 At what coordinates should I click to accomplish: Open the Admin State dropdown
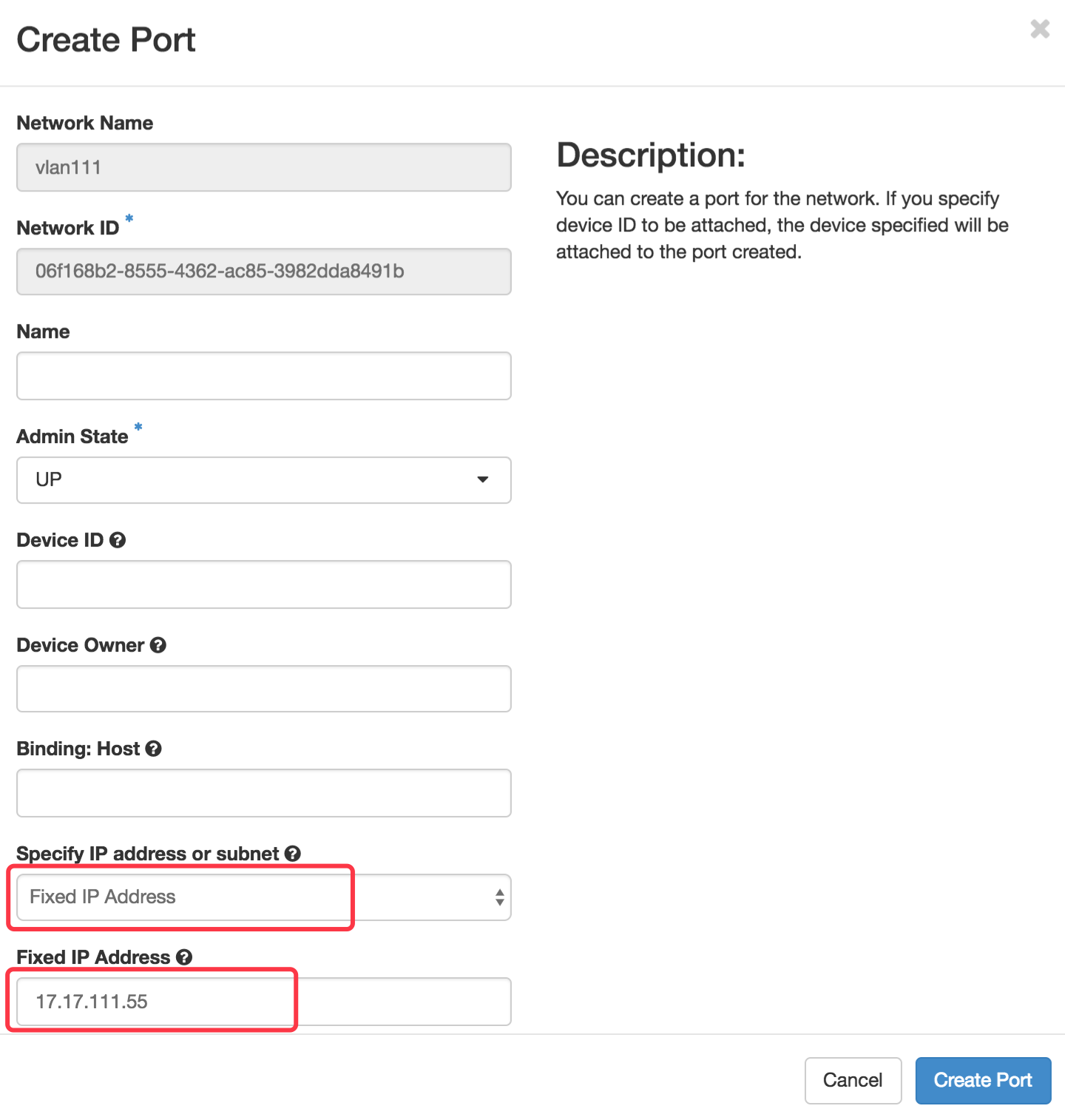(263, 480)
